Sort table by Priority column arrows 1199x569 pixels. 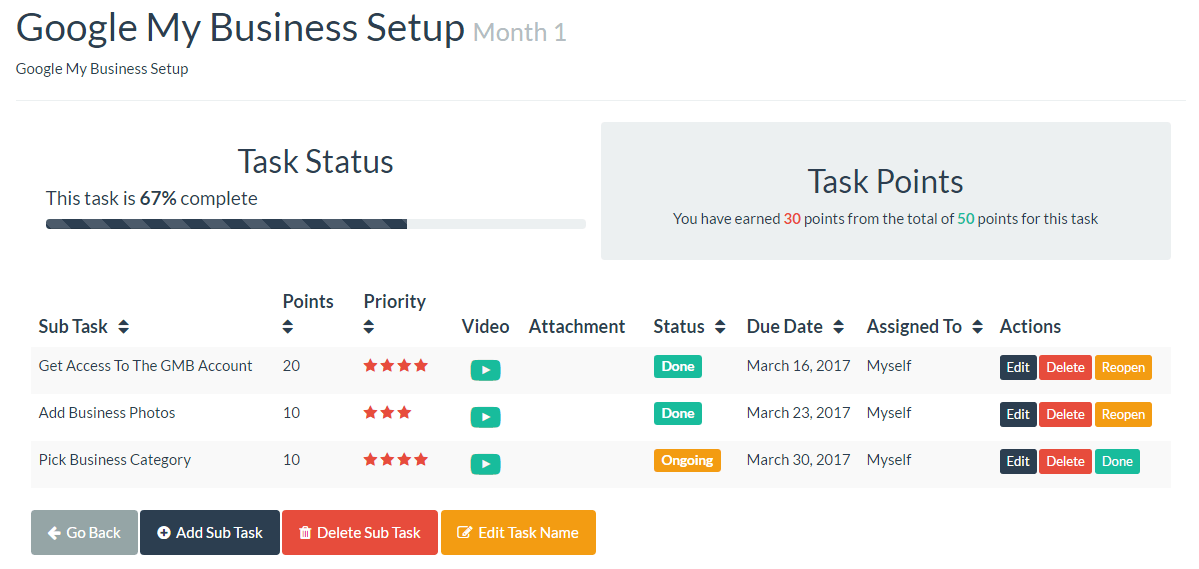pos(369,327)
